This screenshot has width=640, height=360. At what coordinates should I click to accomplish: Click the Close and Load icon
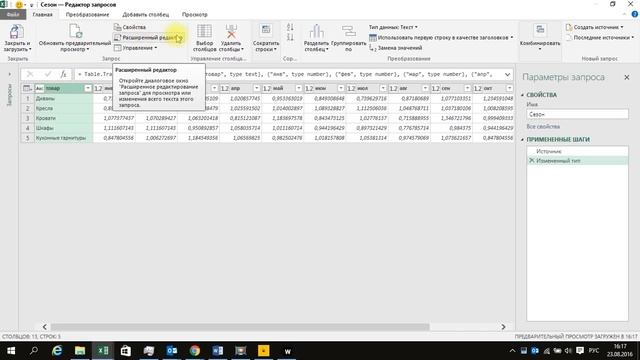17,32
